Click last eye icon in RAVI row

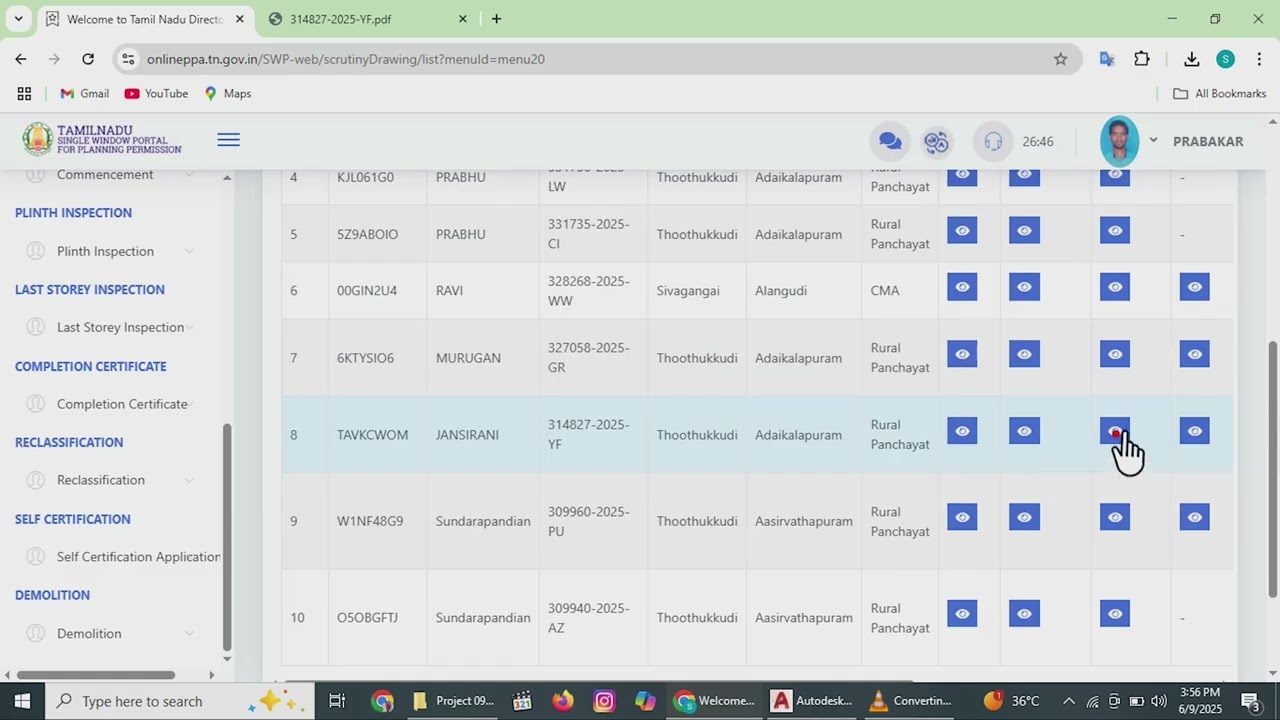pyautogui.click(x=1194, y=288)
